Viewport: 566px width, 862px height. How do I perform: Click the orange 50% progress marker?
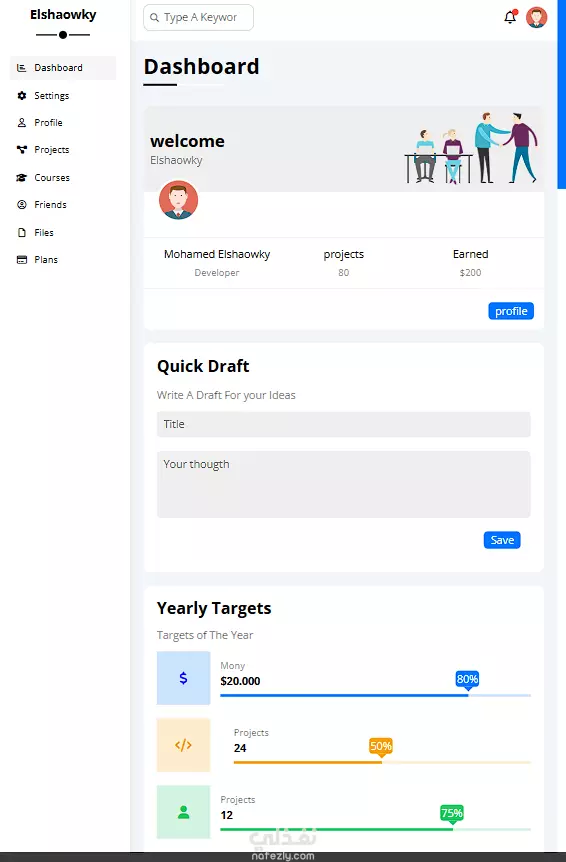click(381, 747)
